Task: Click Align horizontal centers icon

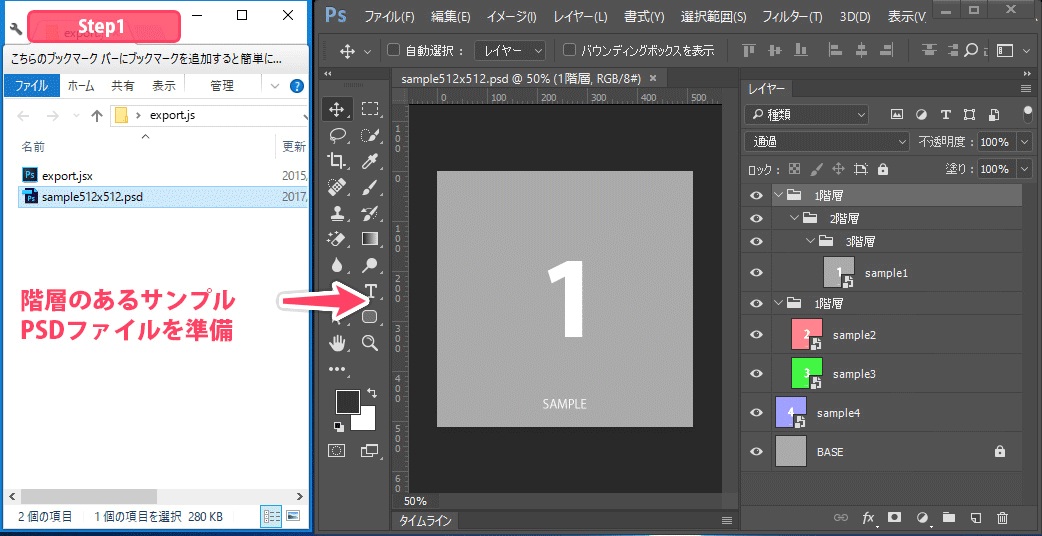Action: [861, 50]
